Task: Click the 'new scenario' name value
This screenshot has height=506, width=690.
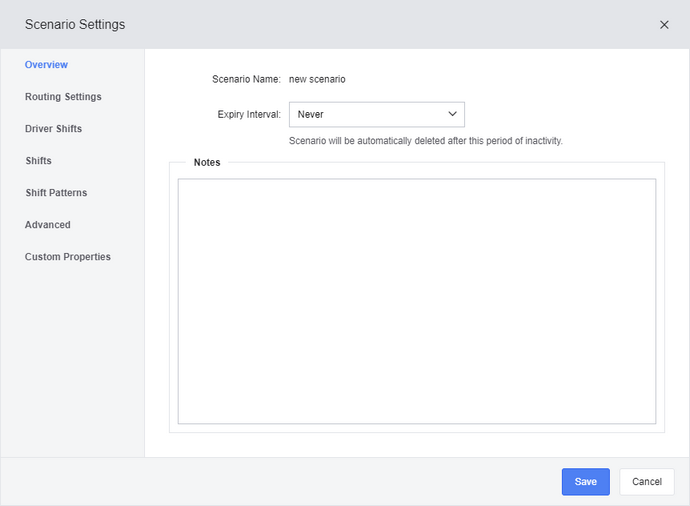Action: tap(317, 79)
